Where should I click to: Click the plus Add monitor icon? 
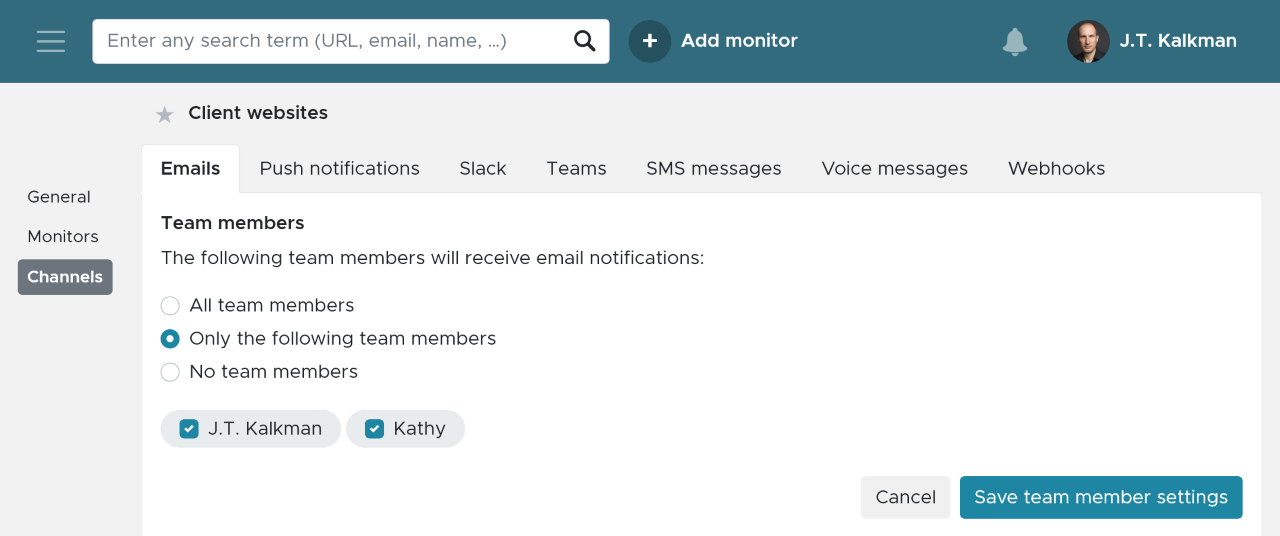[x=650, y=41]
